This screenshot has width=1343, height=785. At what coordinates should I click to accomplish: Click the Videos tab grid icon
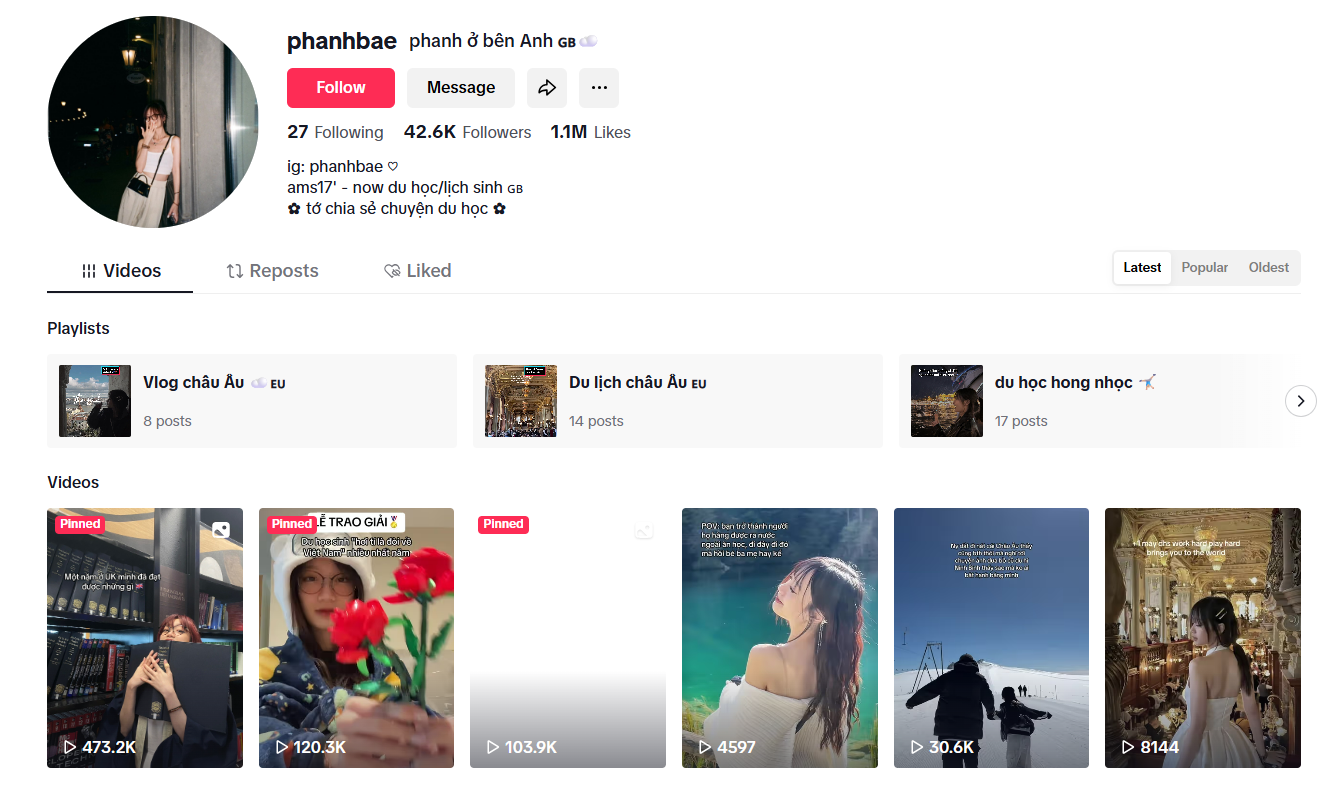coord(89,271)
